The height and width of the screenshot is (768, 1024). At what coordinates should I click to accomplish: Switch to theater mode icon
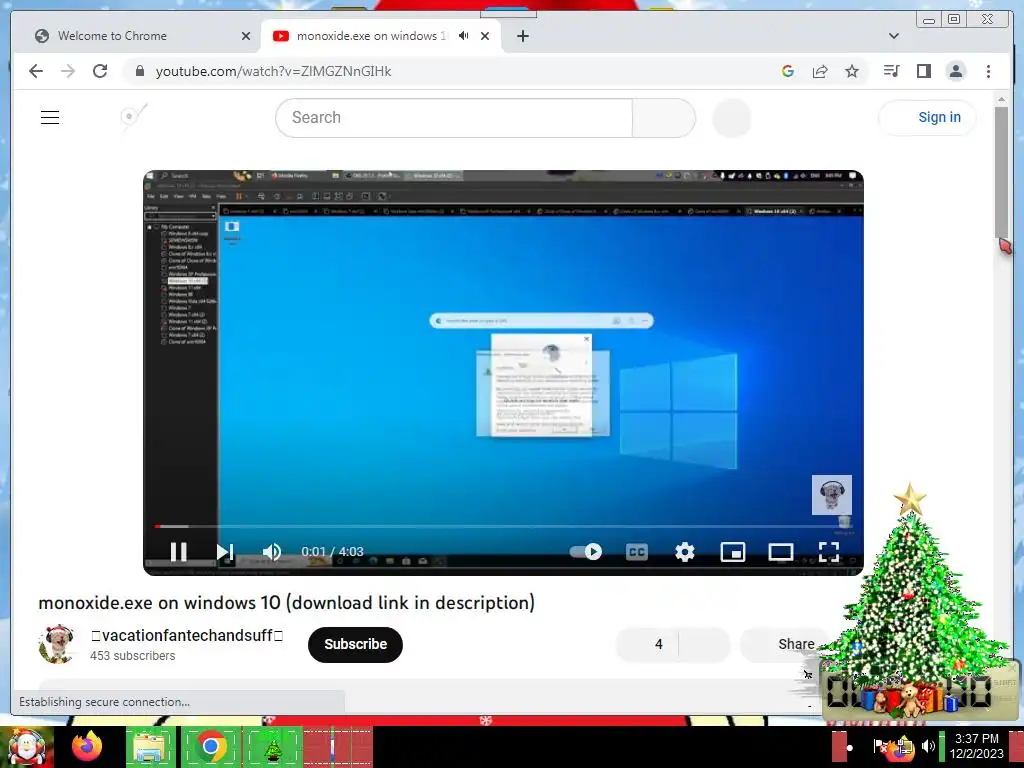780,552
